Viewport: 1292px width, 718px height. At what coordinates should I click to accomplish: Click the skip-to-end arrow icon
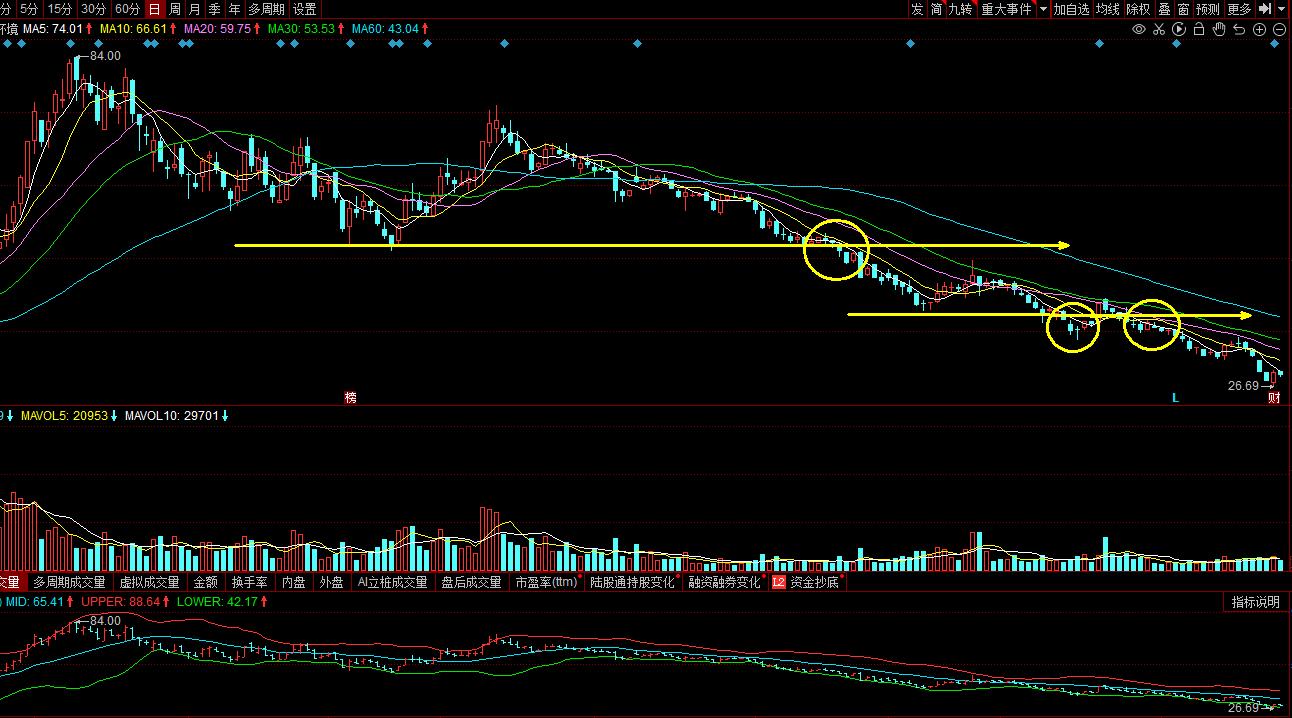(x=1265, y=9)
